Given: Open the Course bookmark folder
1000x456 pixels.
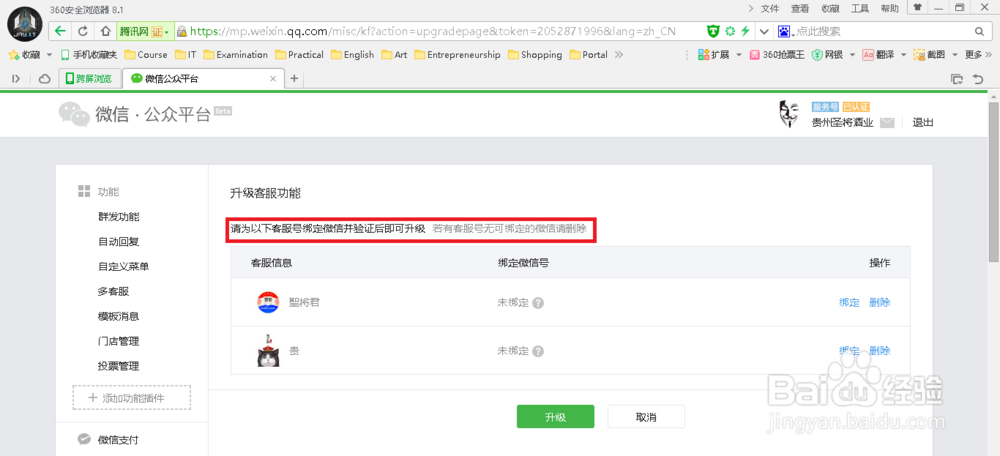Looking at the screenshot, I should 146,55.
